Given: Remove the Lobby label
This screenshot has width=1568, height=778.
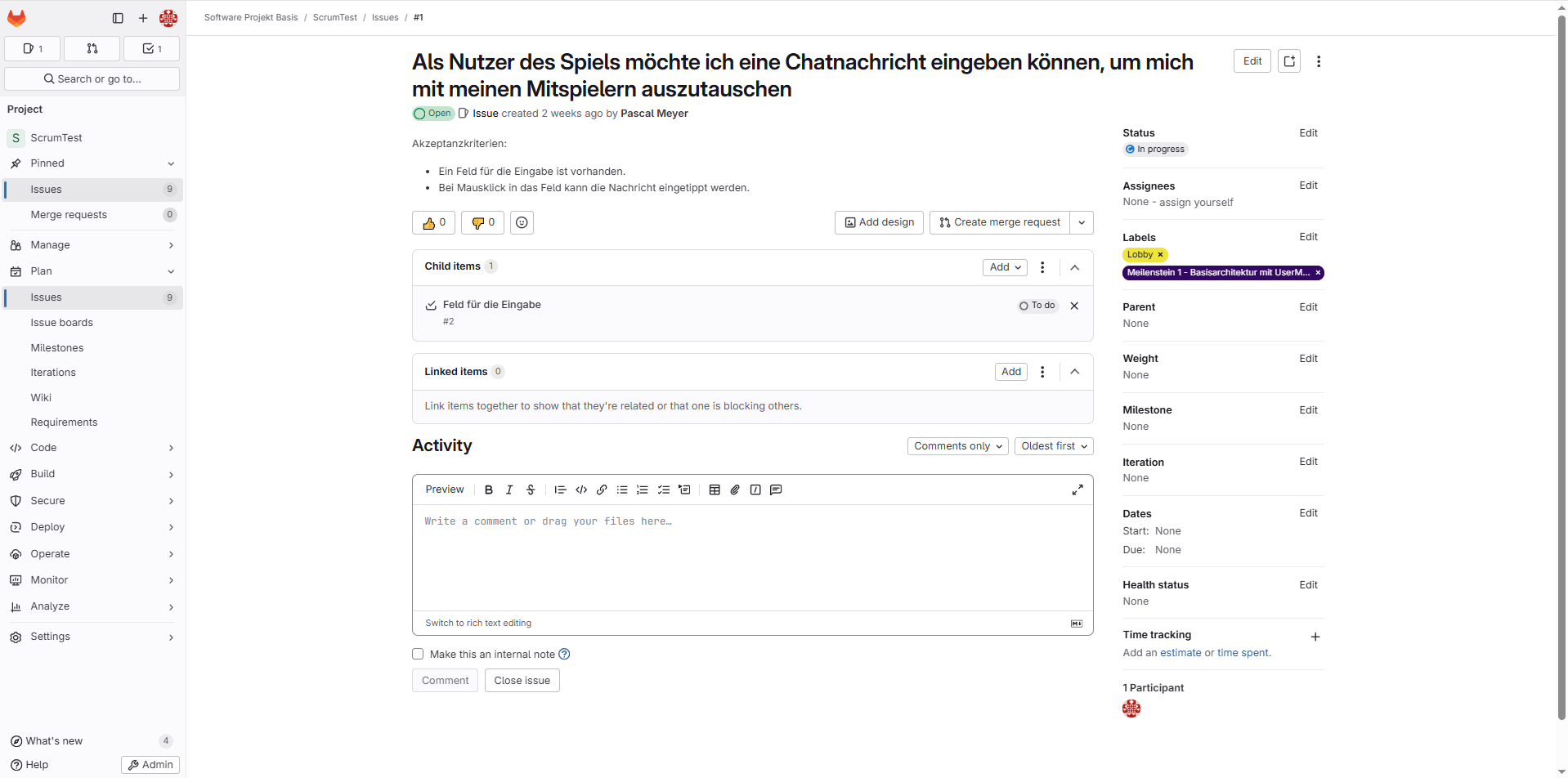Looking at the screenshot, I should [x=1160, y=255].
